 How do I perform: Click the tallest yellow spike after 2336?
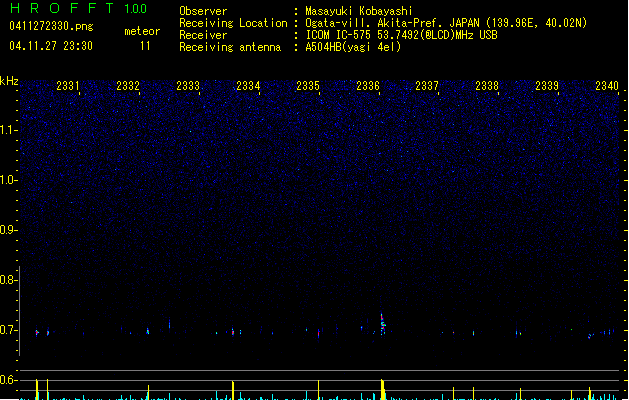coord(383,389)
